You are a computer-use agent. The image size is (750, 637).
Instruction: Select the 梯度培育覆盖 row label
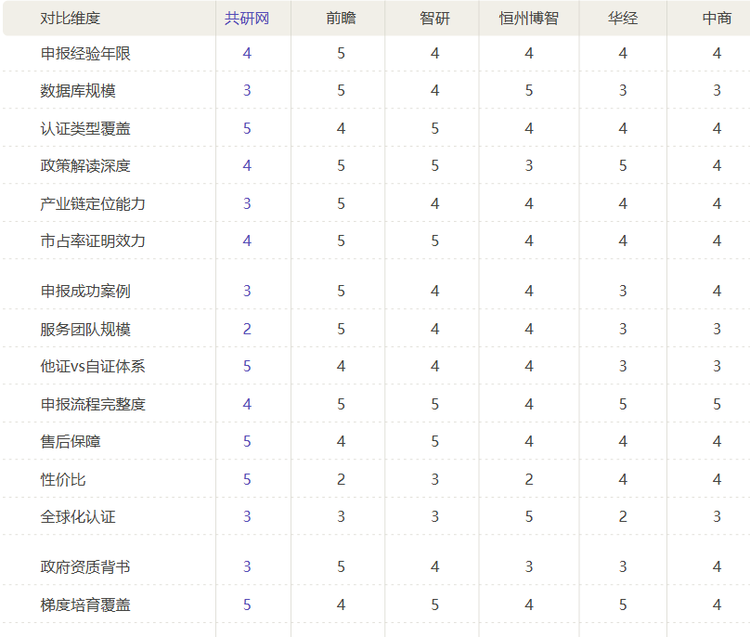pos(86,605)
